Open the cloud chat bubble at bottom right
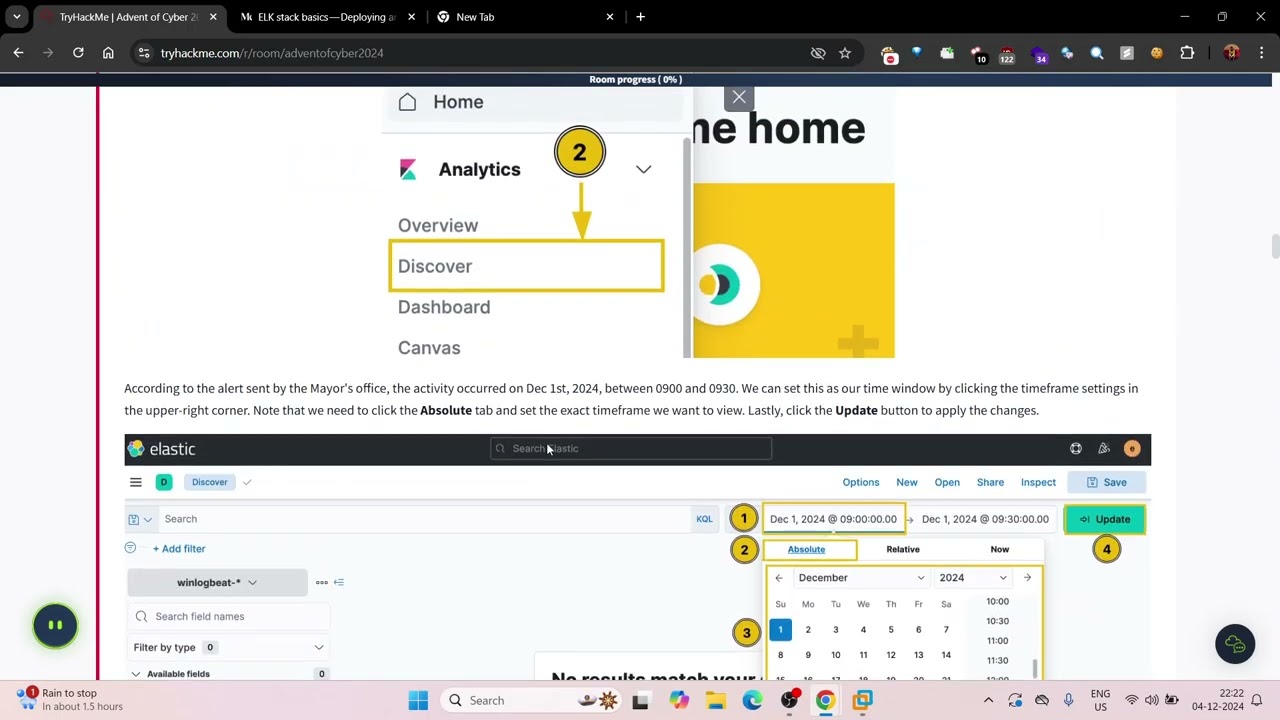The image size is (1280, 720). point(1235,644)
